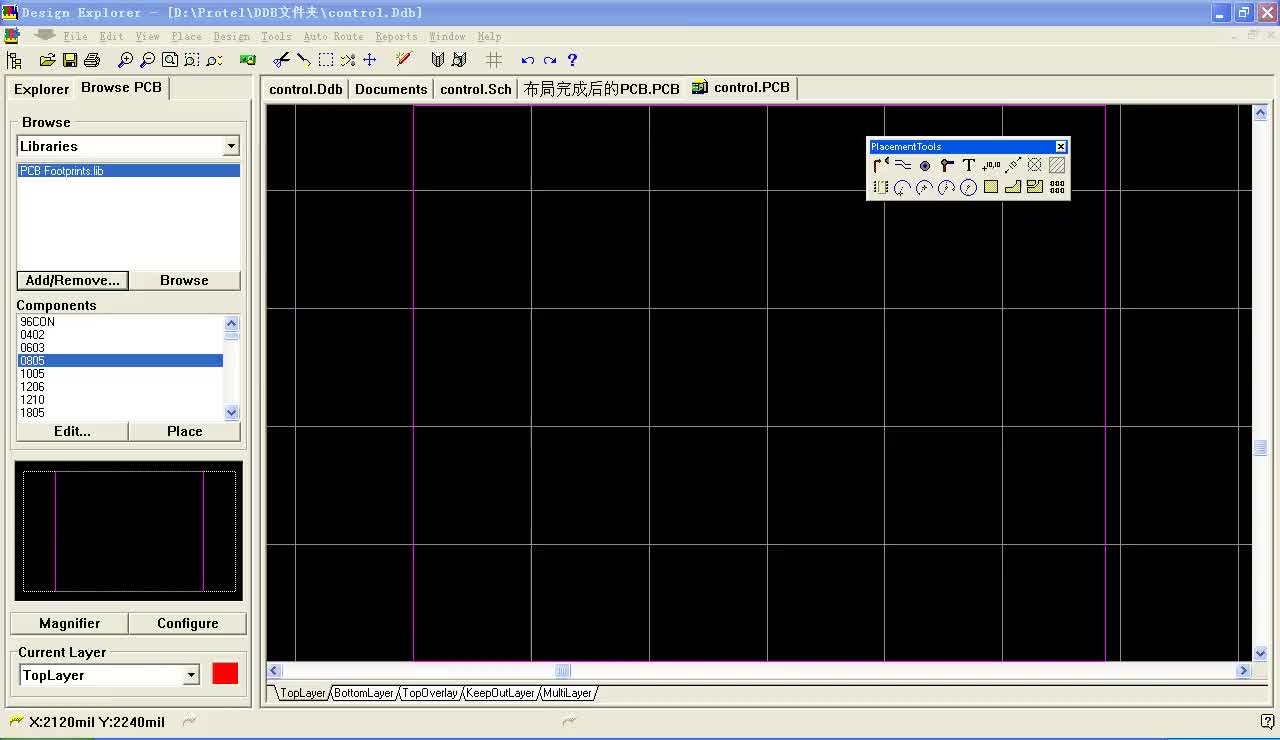Image resolution: width=1280 pixels, height=740 pixels.
Task: Activate the select inside area tool
Action: pos(326,60)
